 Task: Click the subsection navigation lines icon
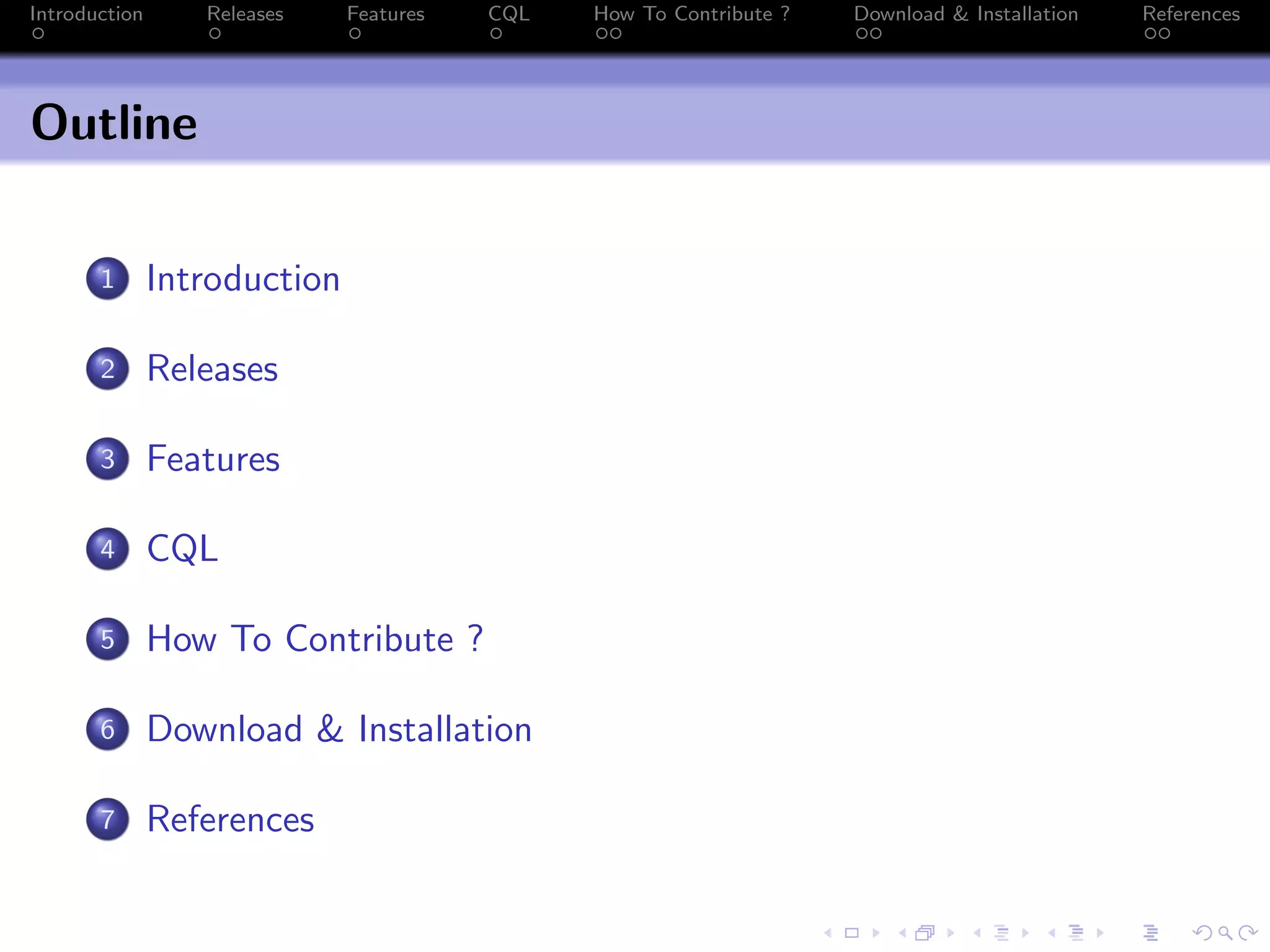pyautogui.click(x=1001, y=933)
